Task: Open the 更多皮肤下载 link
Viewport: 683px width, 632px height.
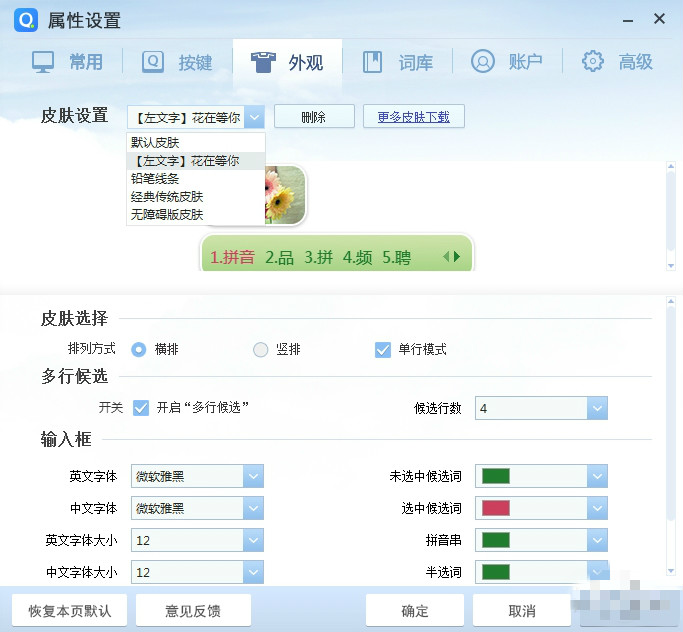Action: (413, 116)
